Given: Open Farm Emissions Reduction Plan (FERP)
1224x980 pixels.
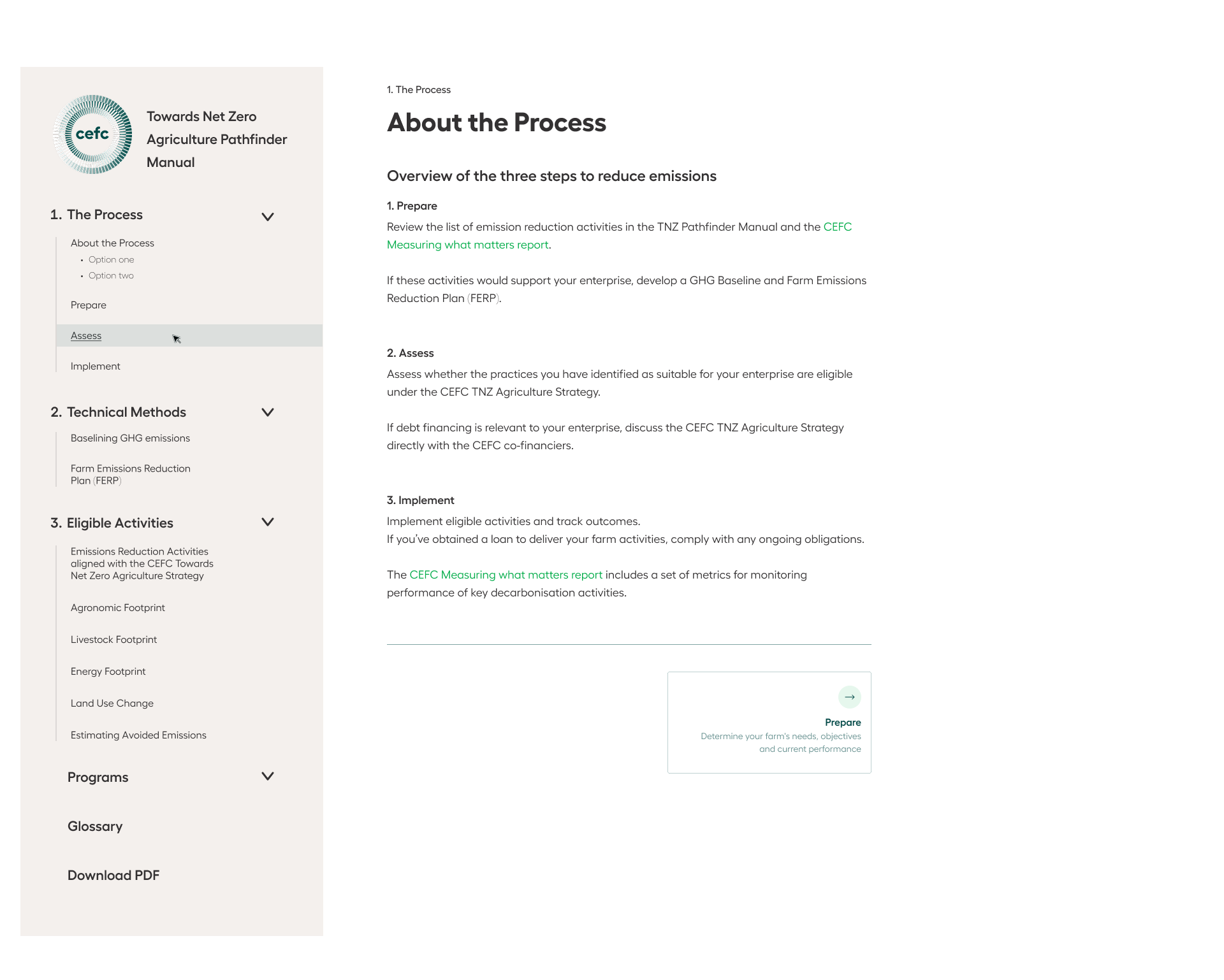Looking at the screenshot, I should (x=131, y=475).
